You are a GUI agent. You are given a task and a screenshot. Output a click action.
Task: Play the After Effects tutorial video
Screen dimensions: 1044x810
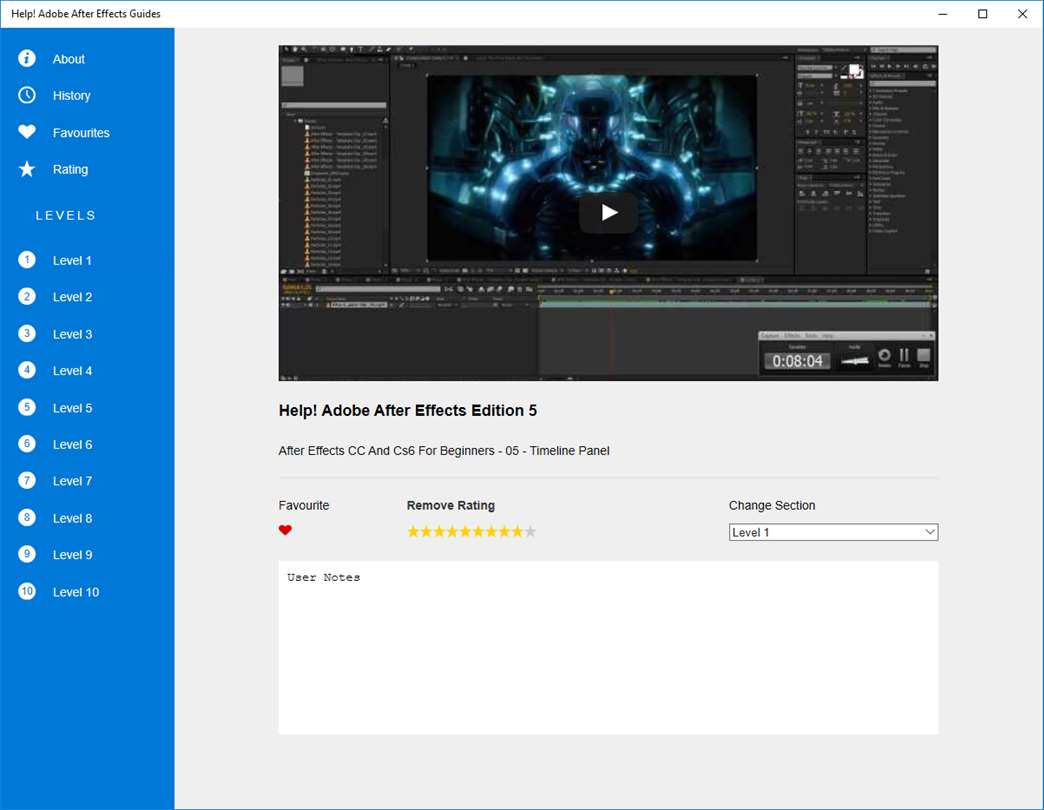pos(608,212)
